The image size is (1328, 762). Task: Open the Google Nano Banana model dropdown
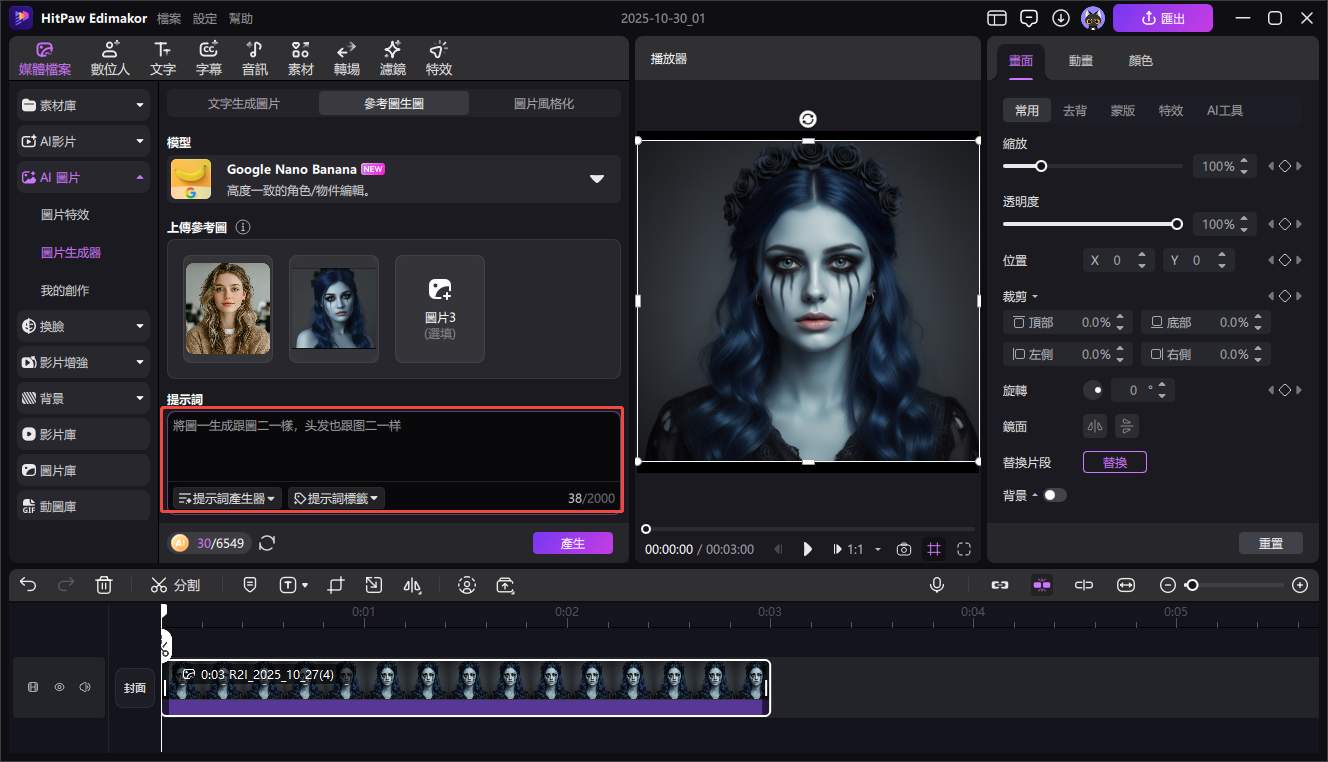pyautogui.click(x=596, y=179)
